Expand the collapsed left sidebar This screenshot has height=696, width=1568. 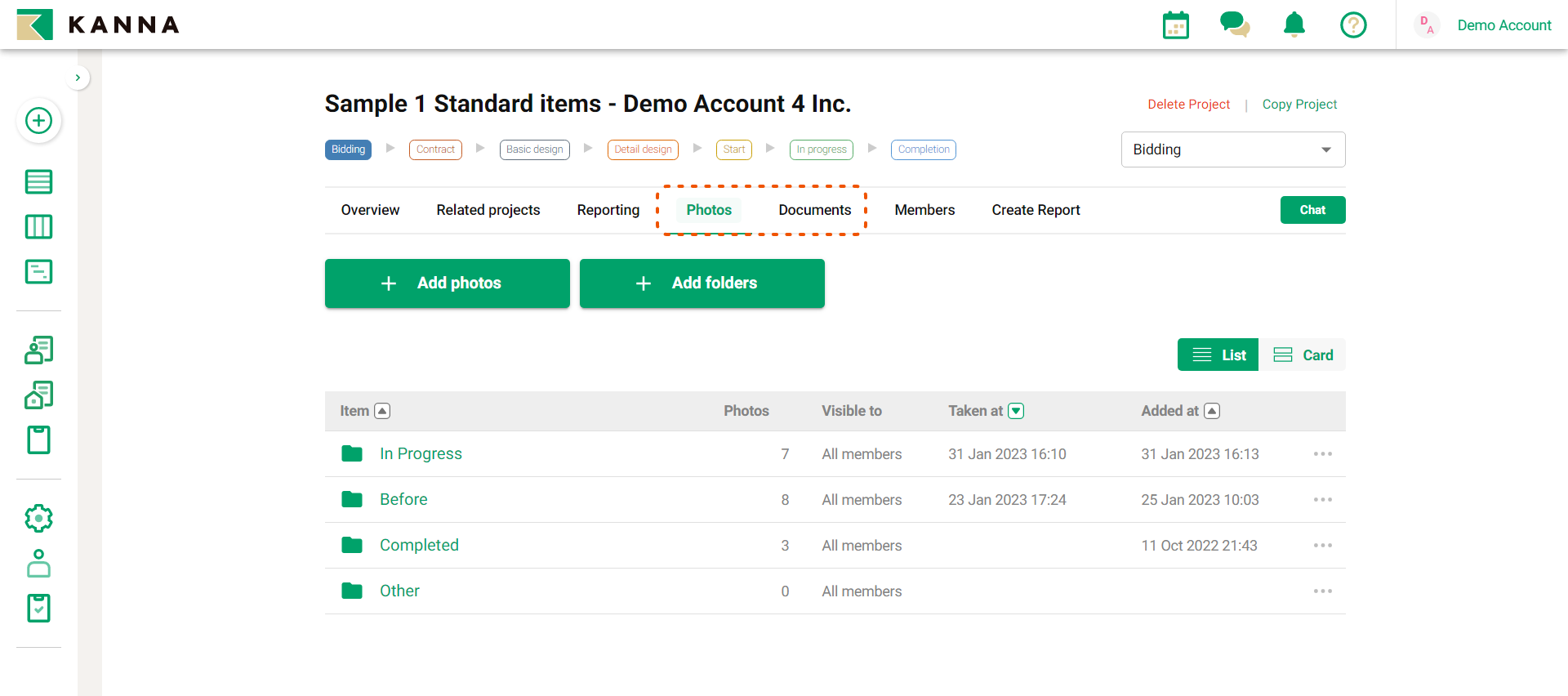tap(78, 78)
